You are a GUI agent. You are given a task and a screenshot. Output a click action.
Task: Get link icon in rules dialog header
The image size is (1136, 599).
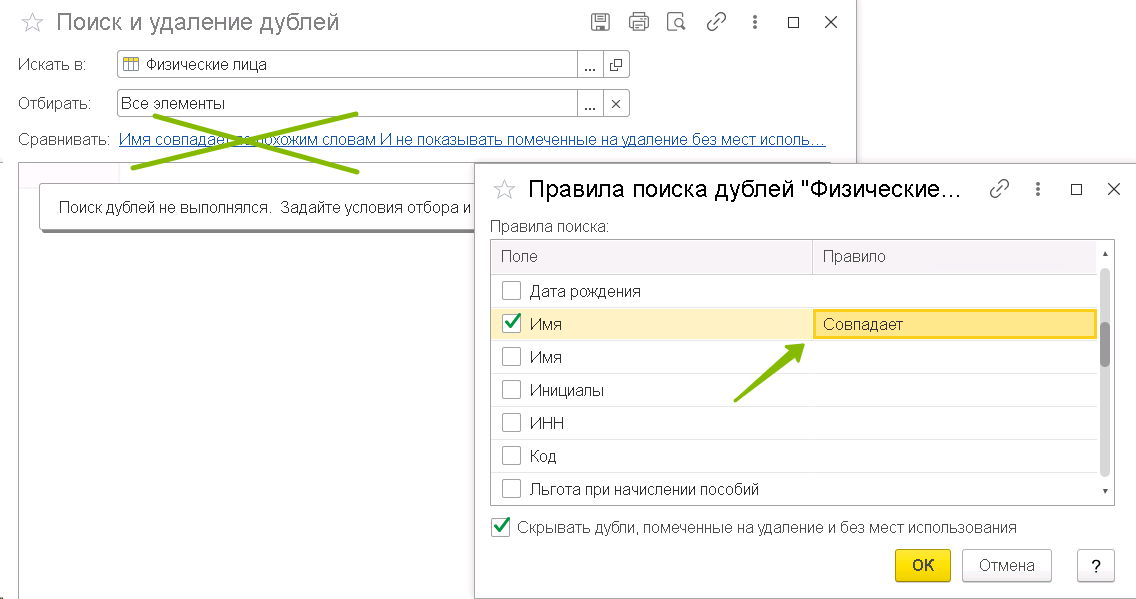(x=998, y=189)
